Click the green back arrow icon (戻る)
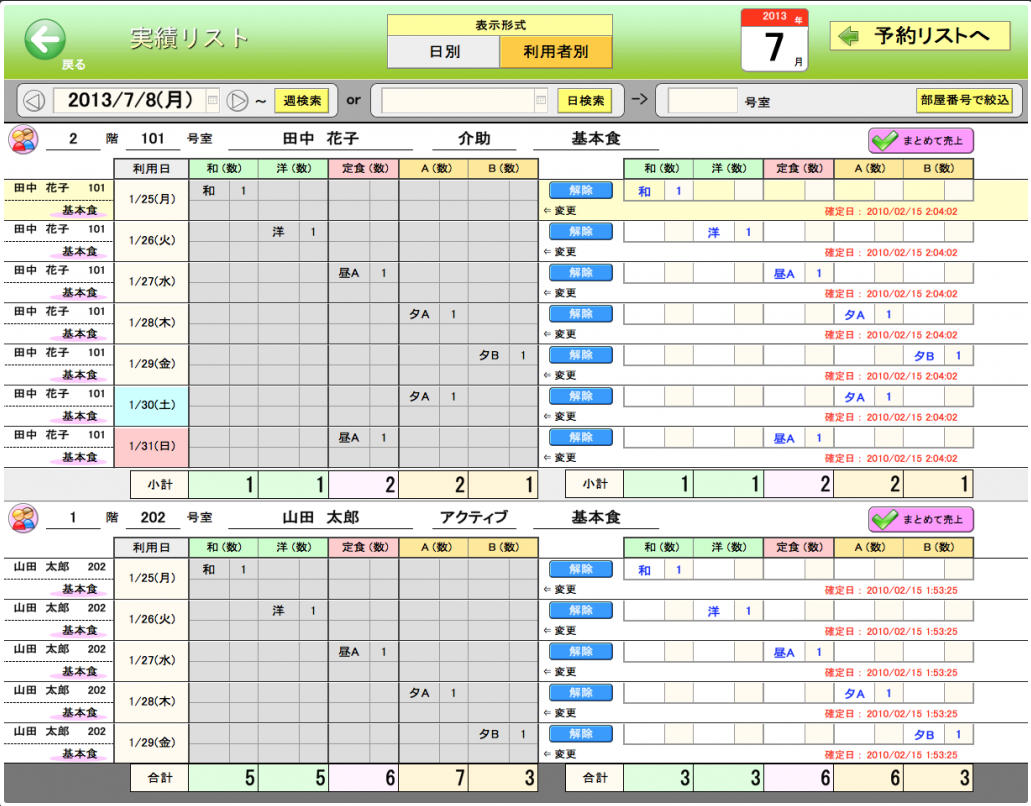The height and width of the screenshot is (806, 1031). tap(45, 40)
